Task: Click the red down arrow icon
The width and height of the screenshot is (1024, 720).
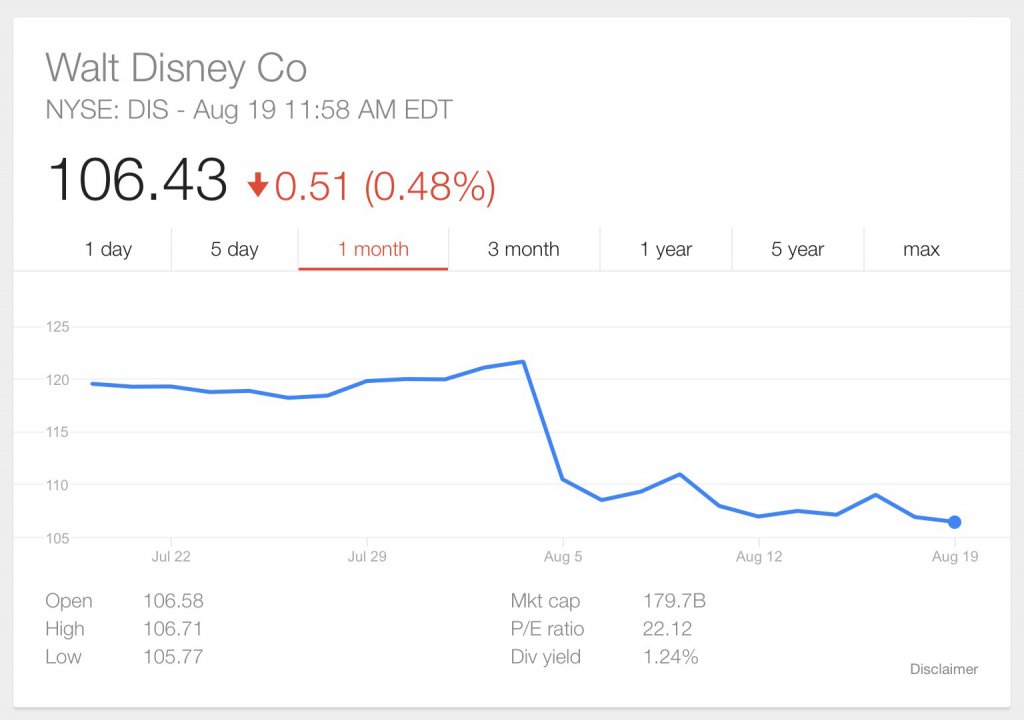Action: click(x=258, y=184)
